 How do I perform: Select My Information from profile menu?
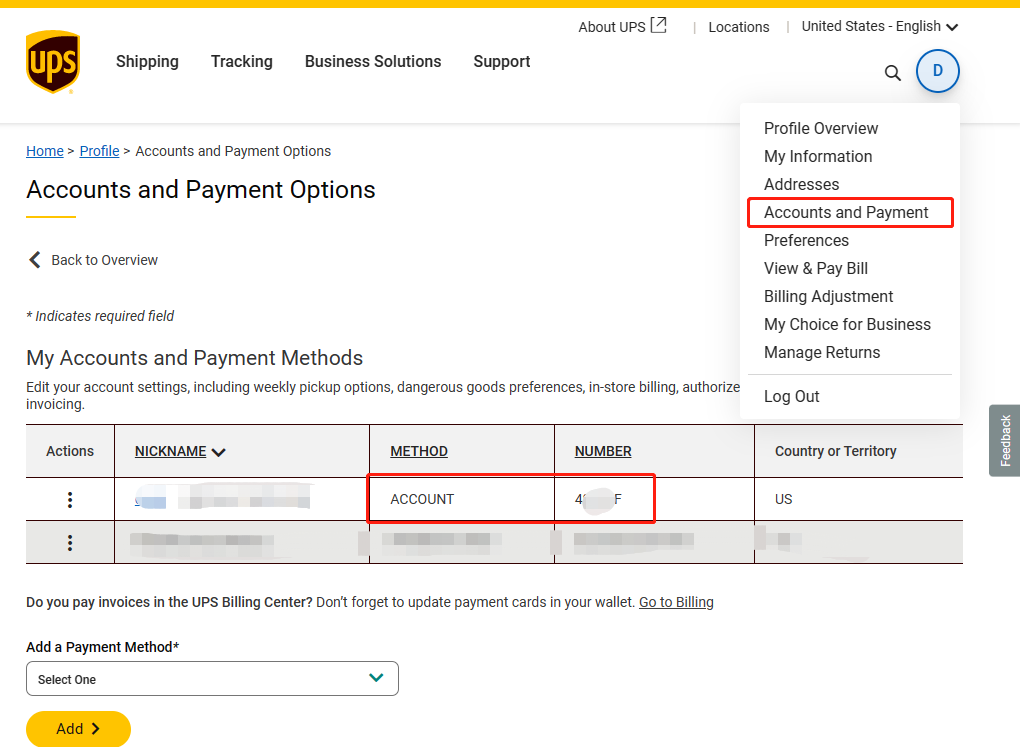click(x=818, y=156)
